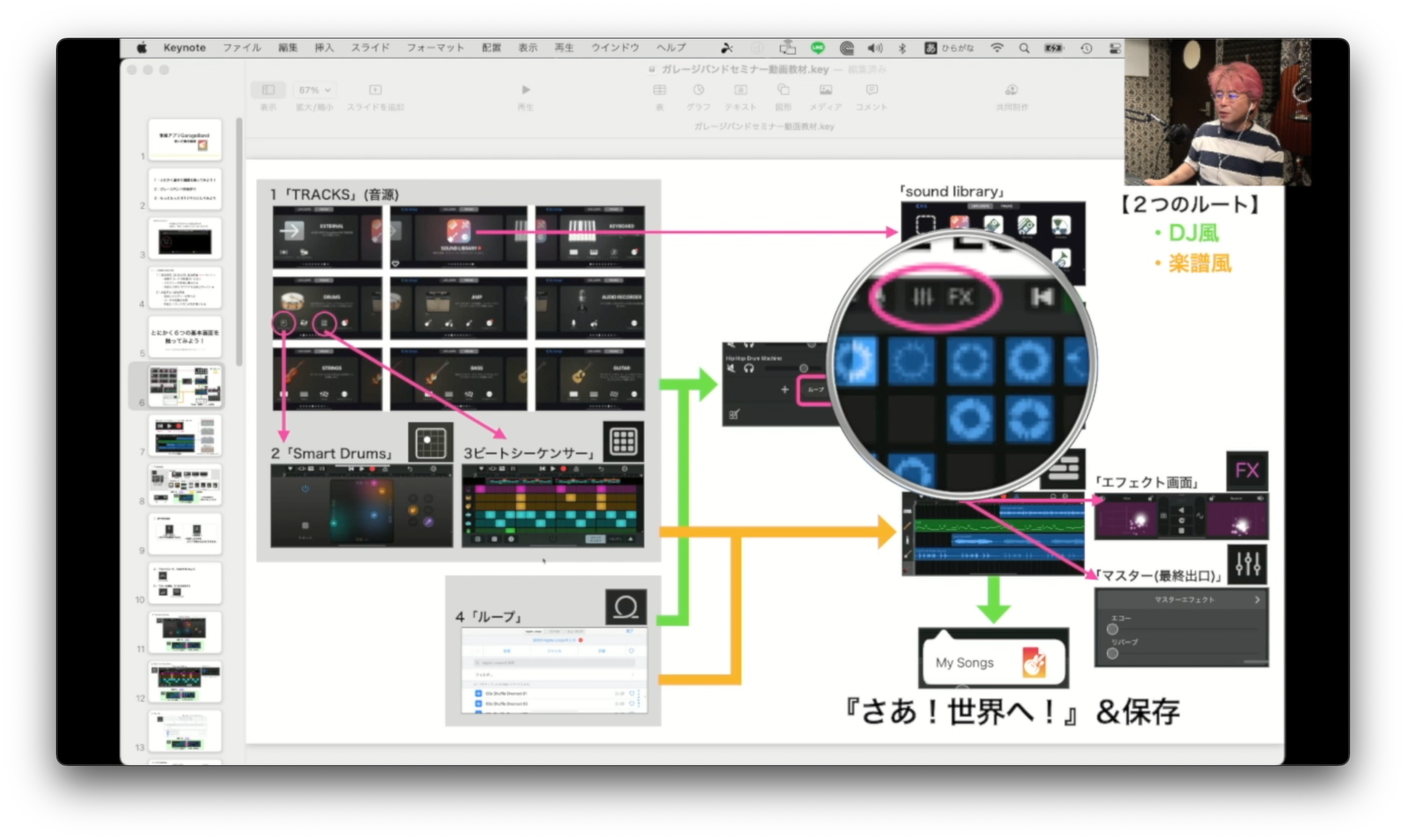Open the ファイル menu
The height and width of the screenshot is (840, 1406).
coord(242,47)
